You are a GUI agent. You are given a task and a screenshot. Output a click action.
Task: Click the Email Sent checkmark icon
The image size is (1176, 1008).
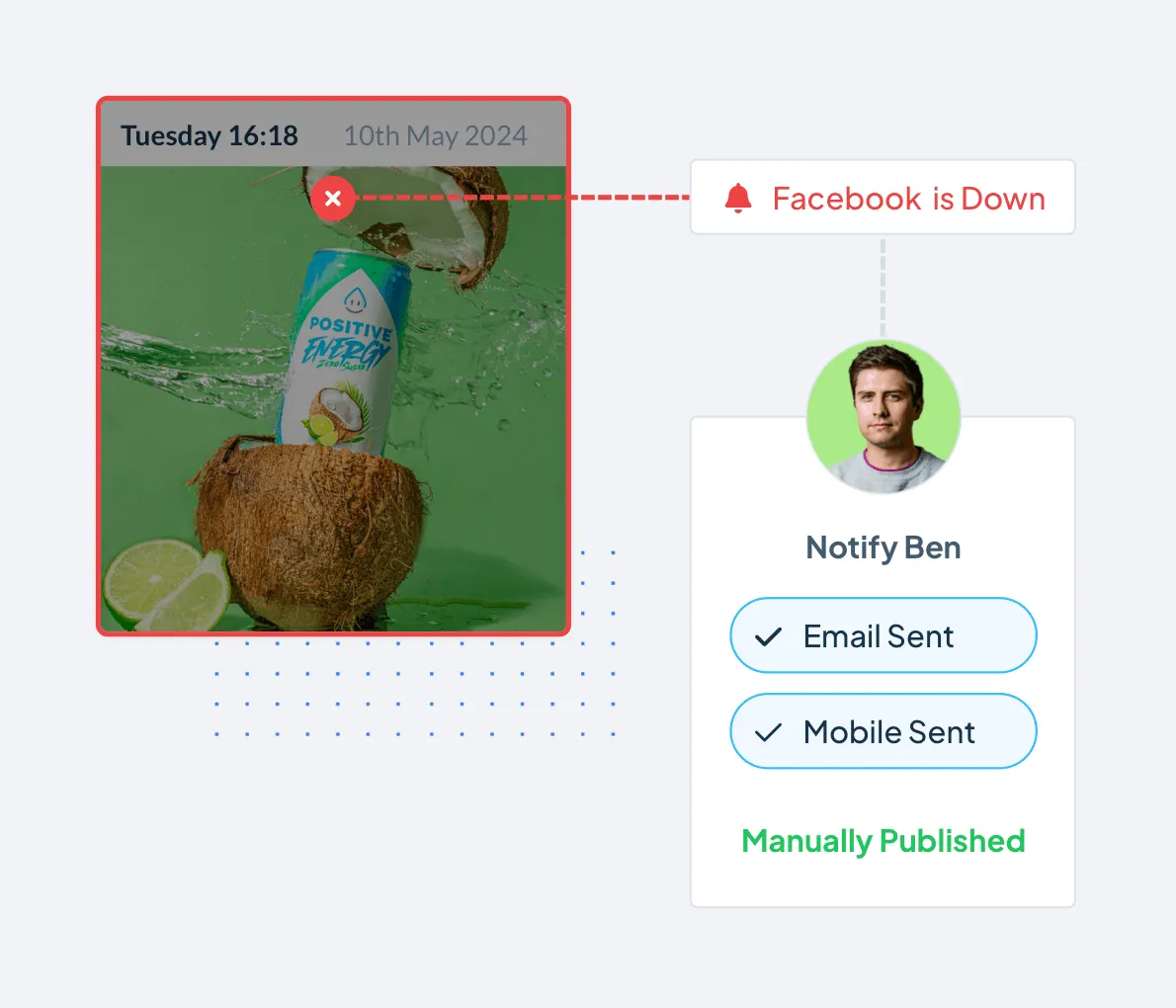point(768,636)
